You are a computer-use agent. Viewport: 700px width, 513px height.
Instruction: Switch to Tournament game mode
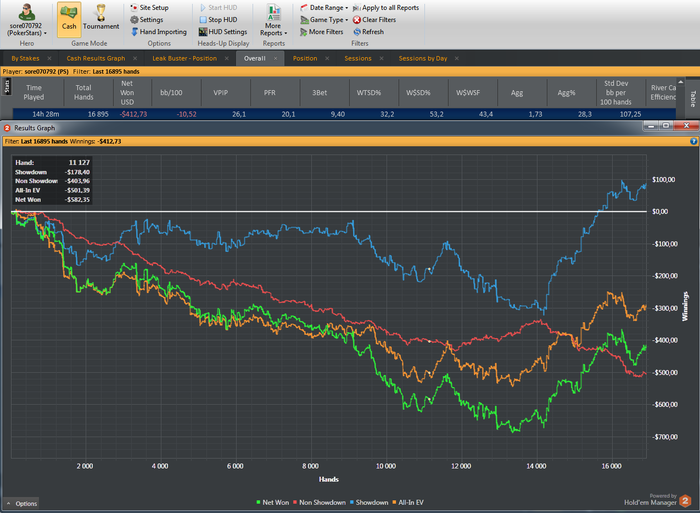pyautogui.click(x=101, y=19)
